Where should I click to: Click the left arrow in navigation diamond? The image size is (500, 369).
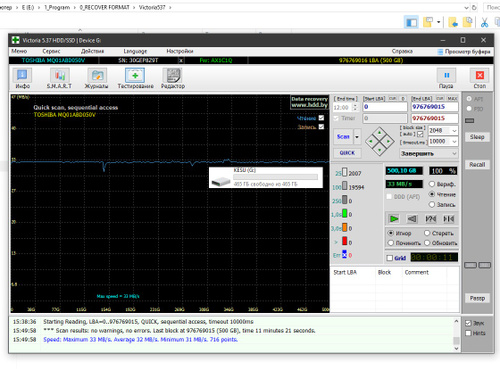click(x=371, y=141)
